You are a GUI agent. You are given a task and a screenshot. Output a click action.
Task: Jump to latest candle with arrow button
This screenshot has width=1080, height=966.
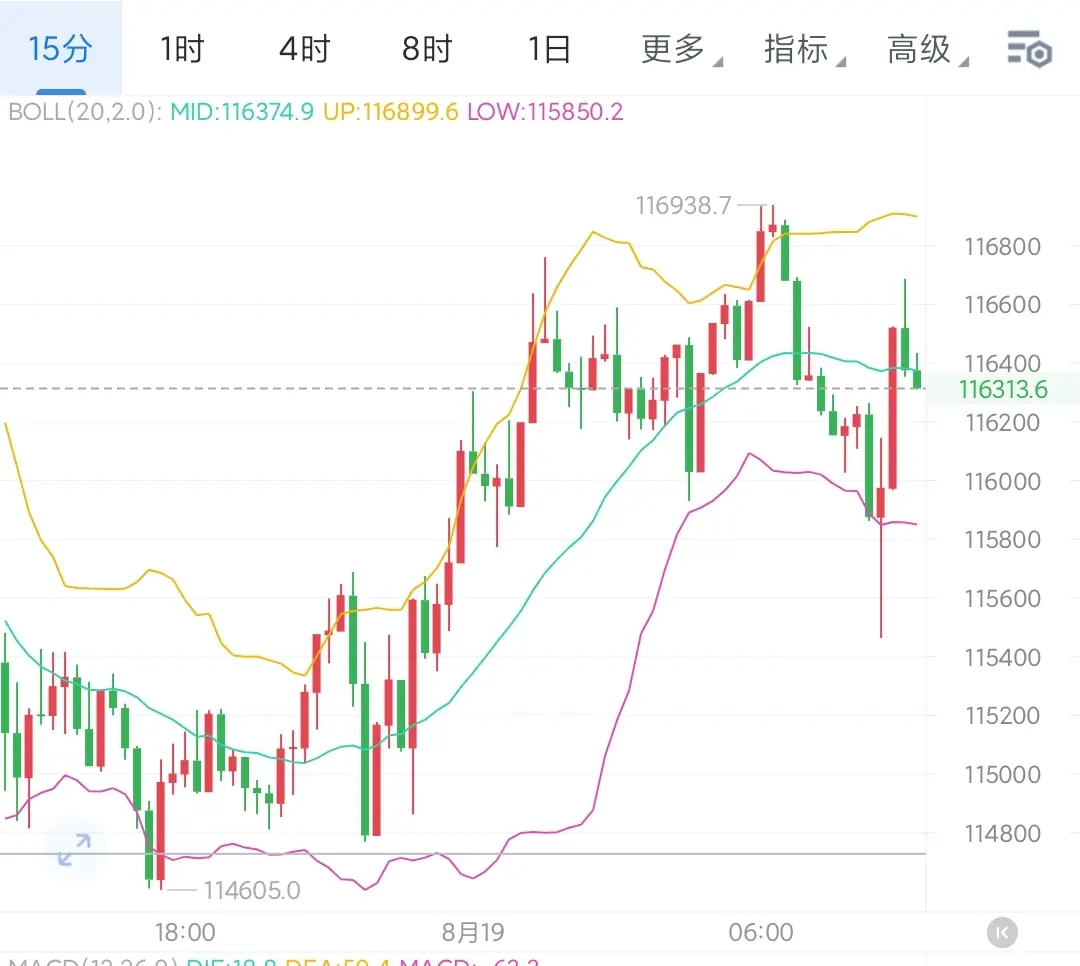point(1002,933)
